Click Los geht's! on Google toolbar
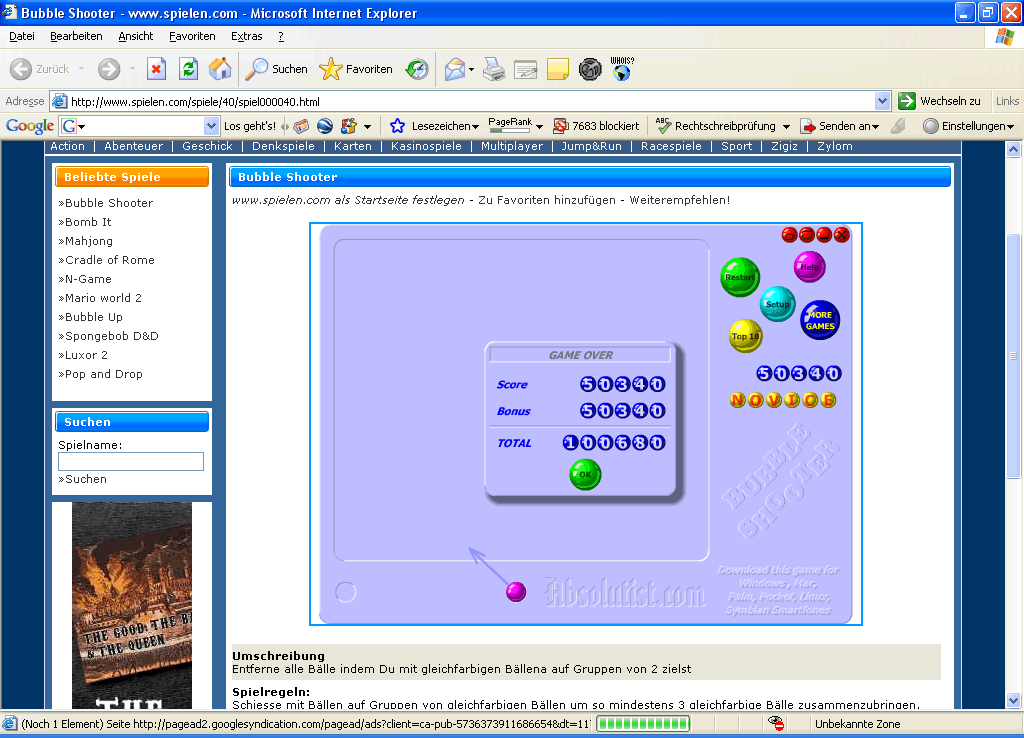Image resolution: width=1024 pixels, height=738 pixels. tap(250, 126)
